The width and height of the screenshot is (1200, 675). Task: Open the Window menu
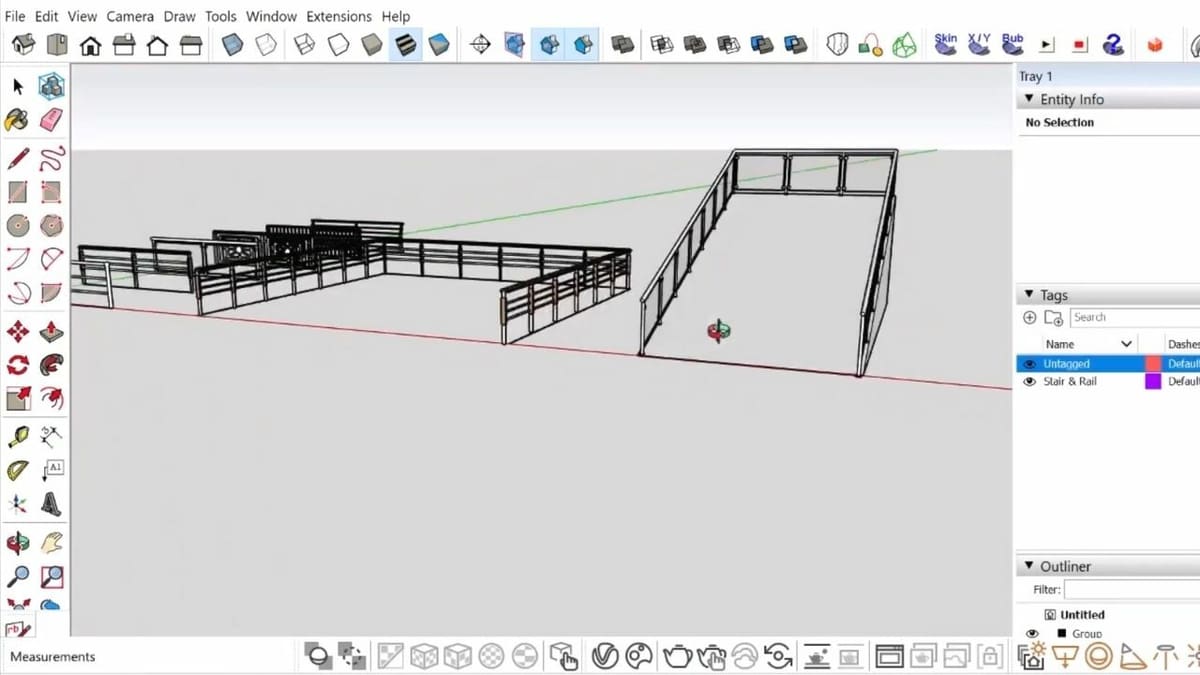(271, 16)
